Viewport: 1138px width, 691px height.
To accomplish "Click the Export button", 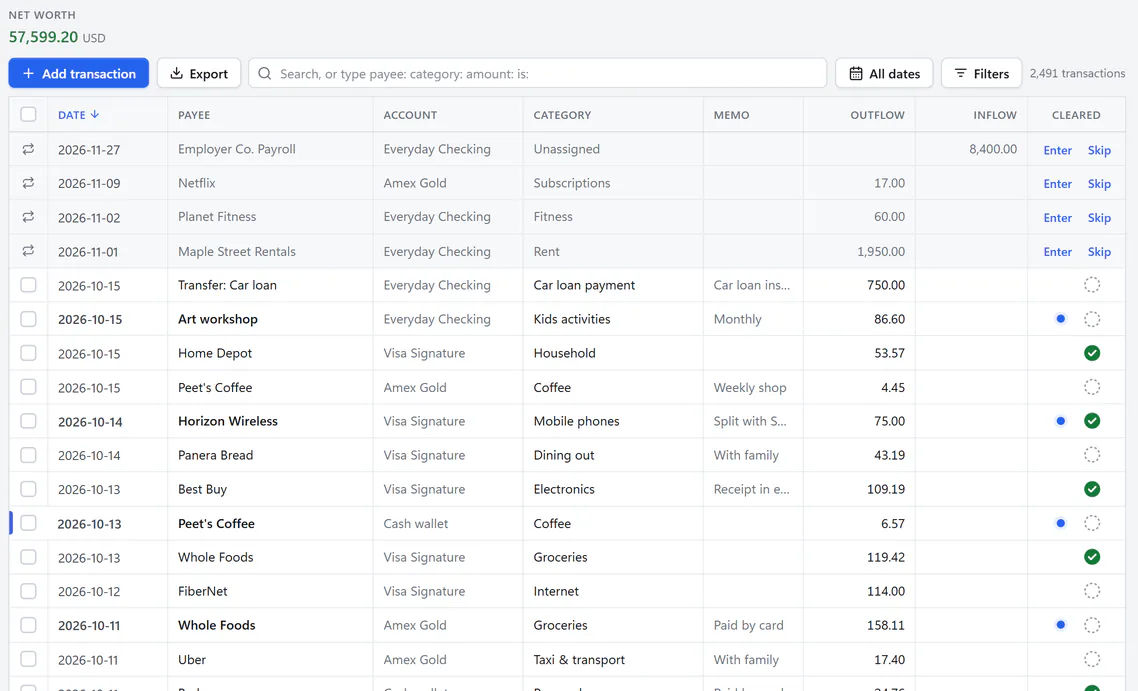I will pyautogui.click(x=199, y=73).
